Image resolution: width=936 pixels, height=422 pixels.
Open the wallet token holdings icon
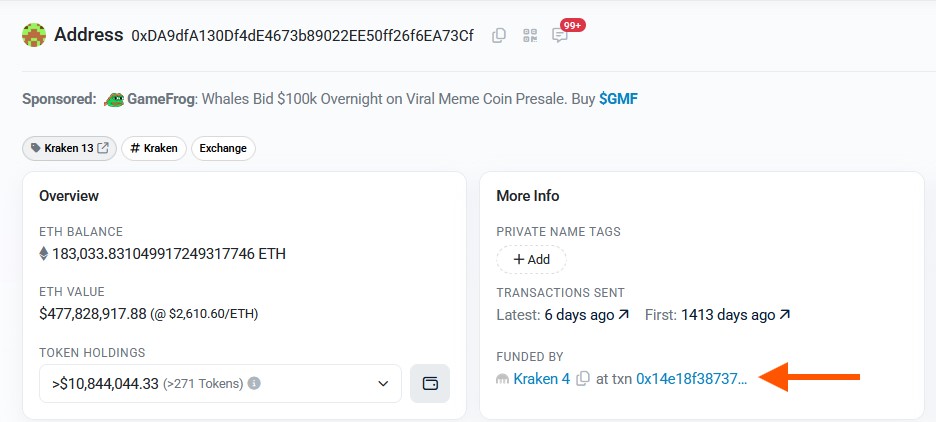[430, 383]
